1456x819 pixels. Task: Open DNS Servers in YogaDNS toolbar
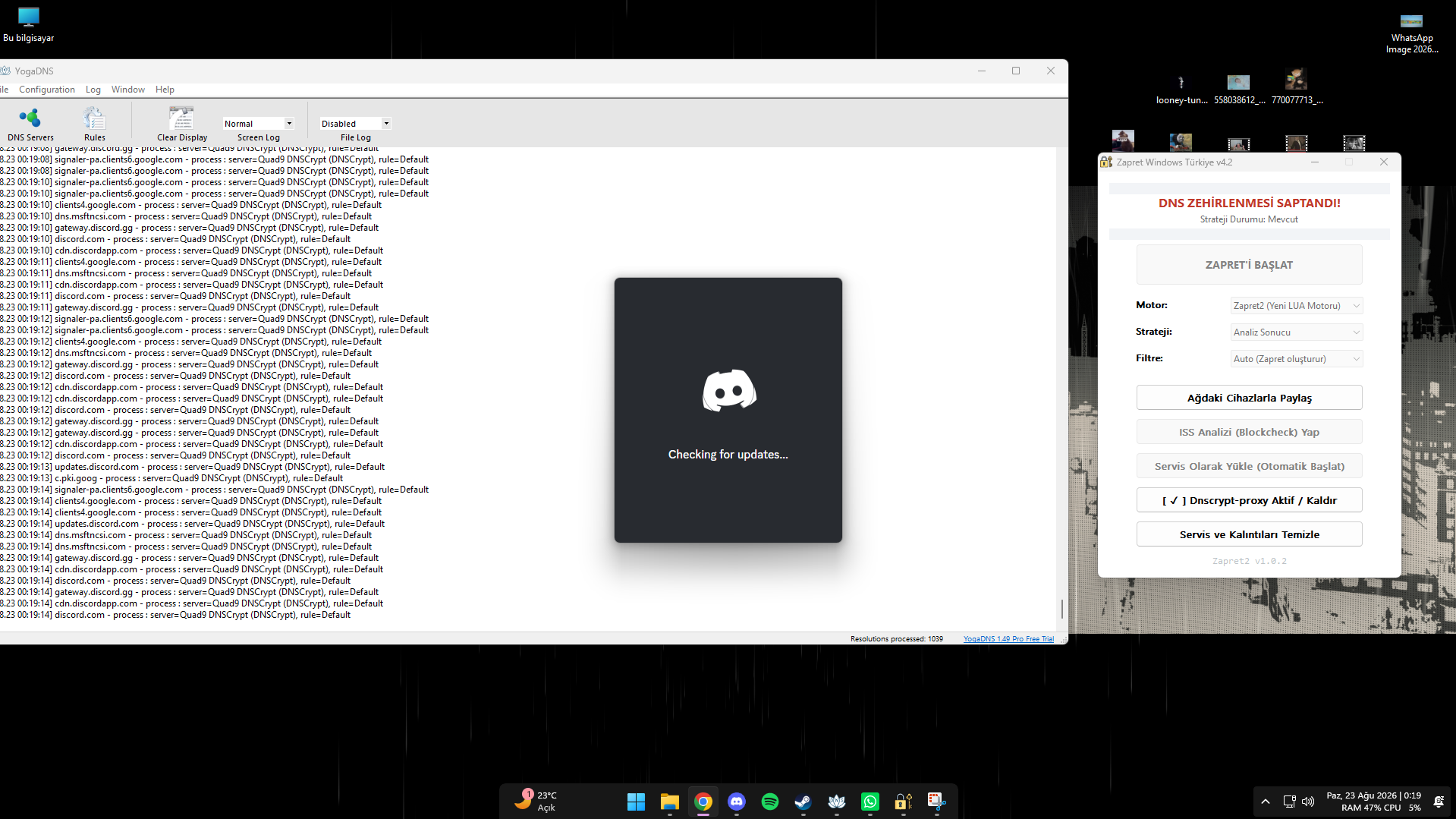point(30,124)
